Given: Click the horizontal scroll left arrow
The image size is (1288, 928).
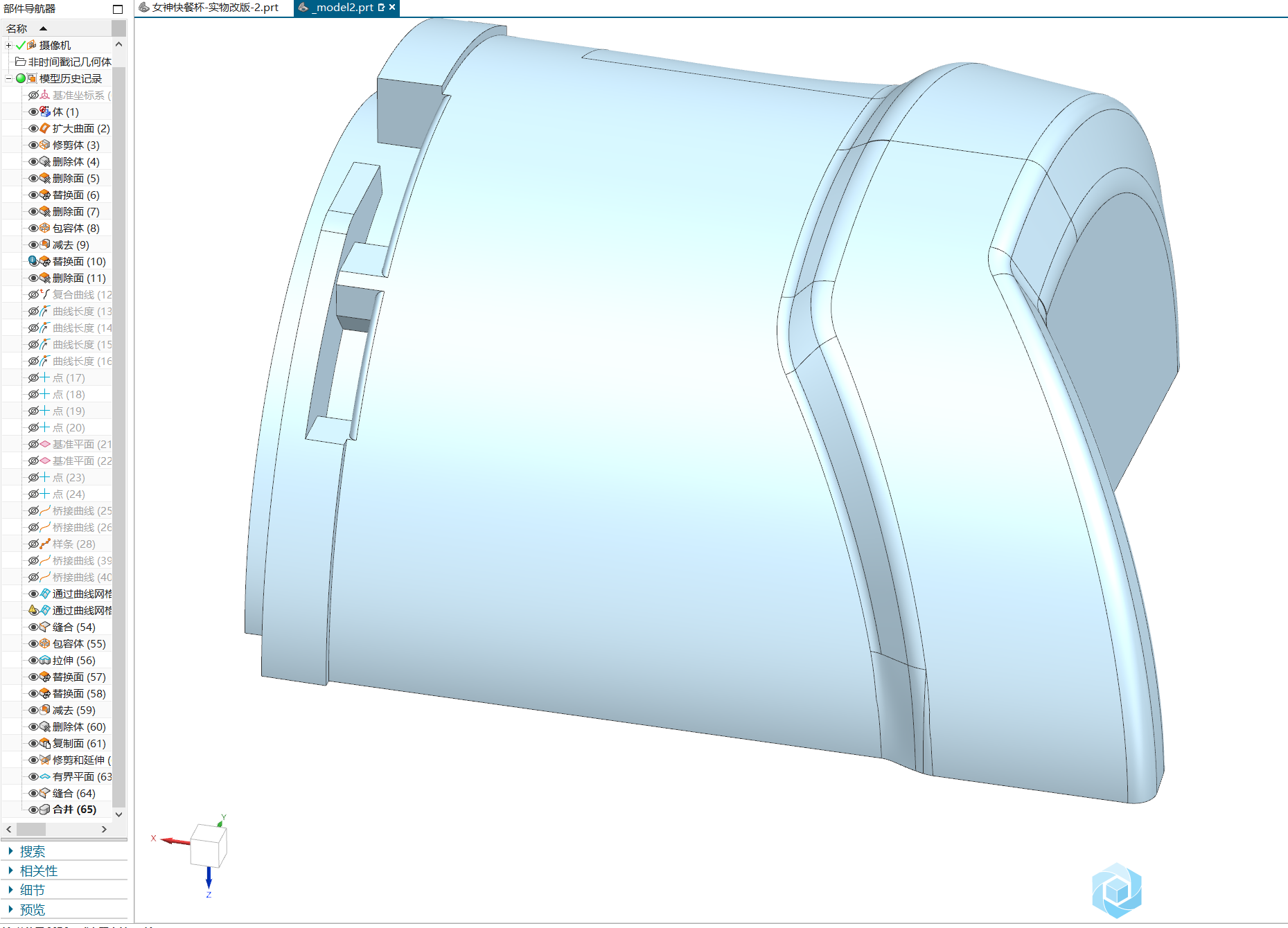Looking at the screenshot, I should pos(8,829).
